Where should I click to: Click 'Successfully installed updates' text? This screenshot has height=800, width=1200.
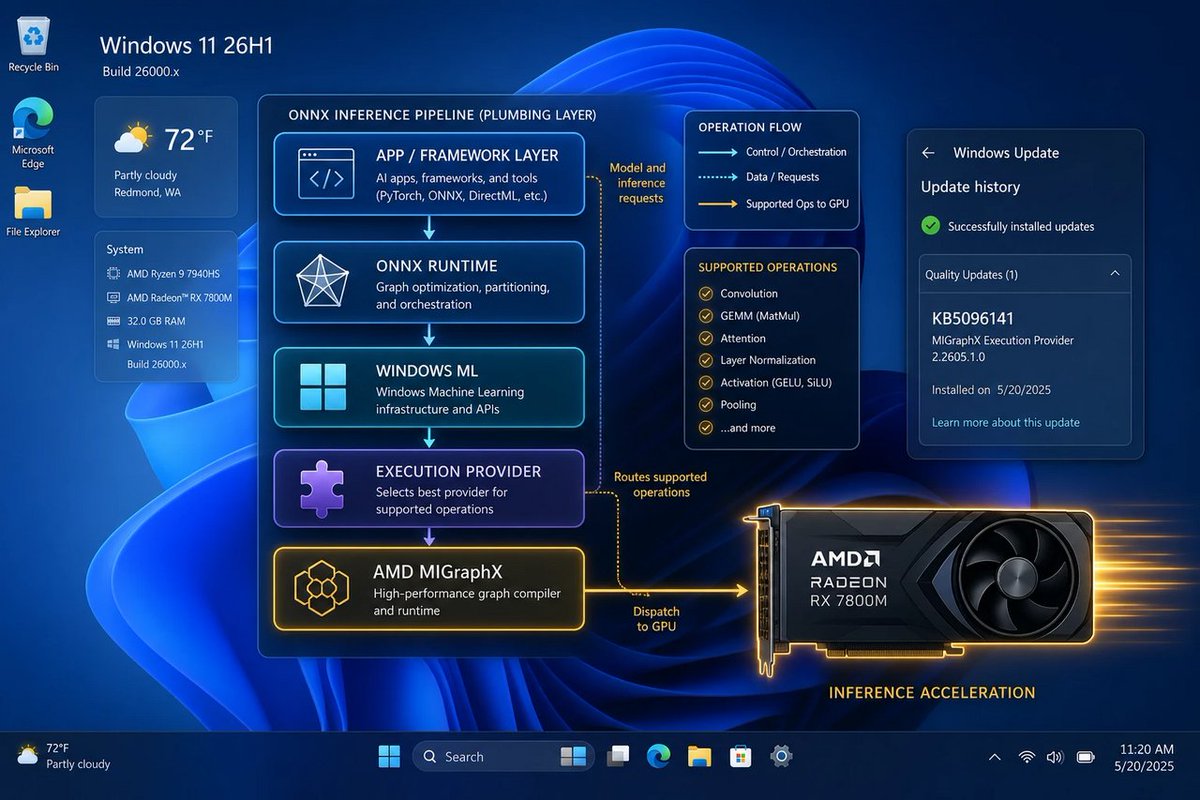point(1021,227)
